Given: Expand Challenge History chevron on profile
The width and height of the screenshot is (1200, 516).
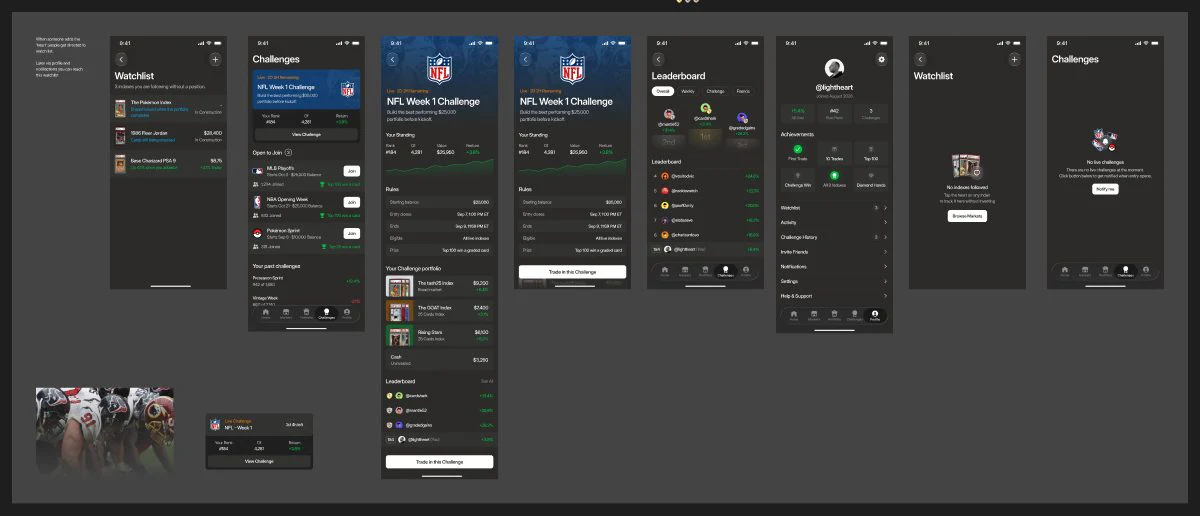Looking at the screenshot, I should point(885,237).
